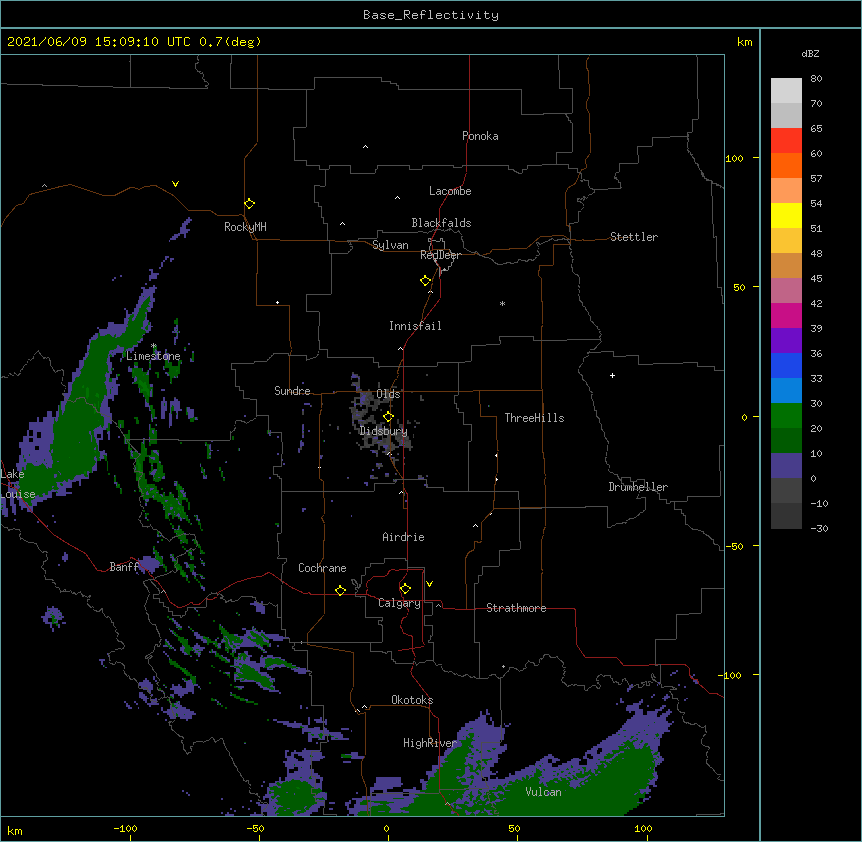Click the yellow diamond marker above Calgary label
This screenshot has height=842, width=862.
click(x=405, y=589)
